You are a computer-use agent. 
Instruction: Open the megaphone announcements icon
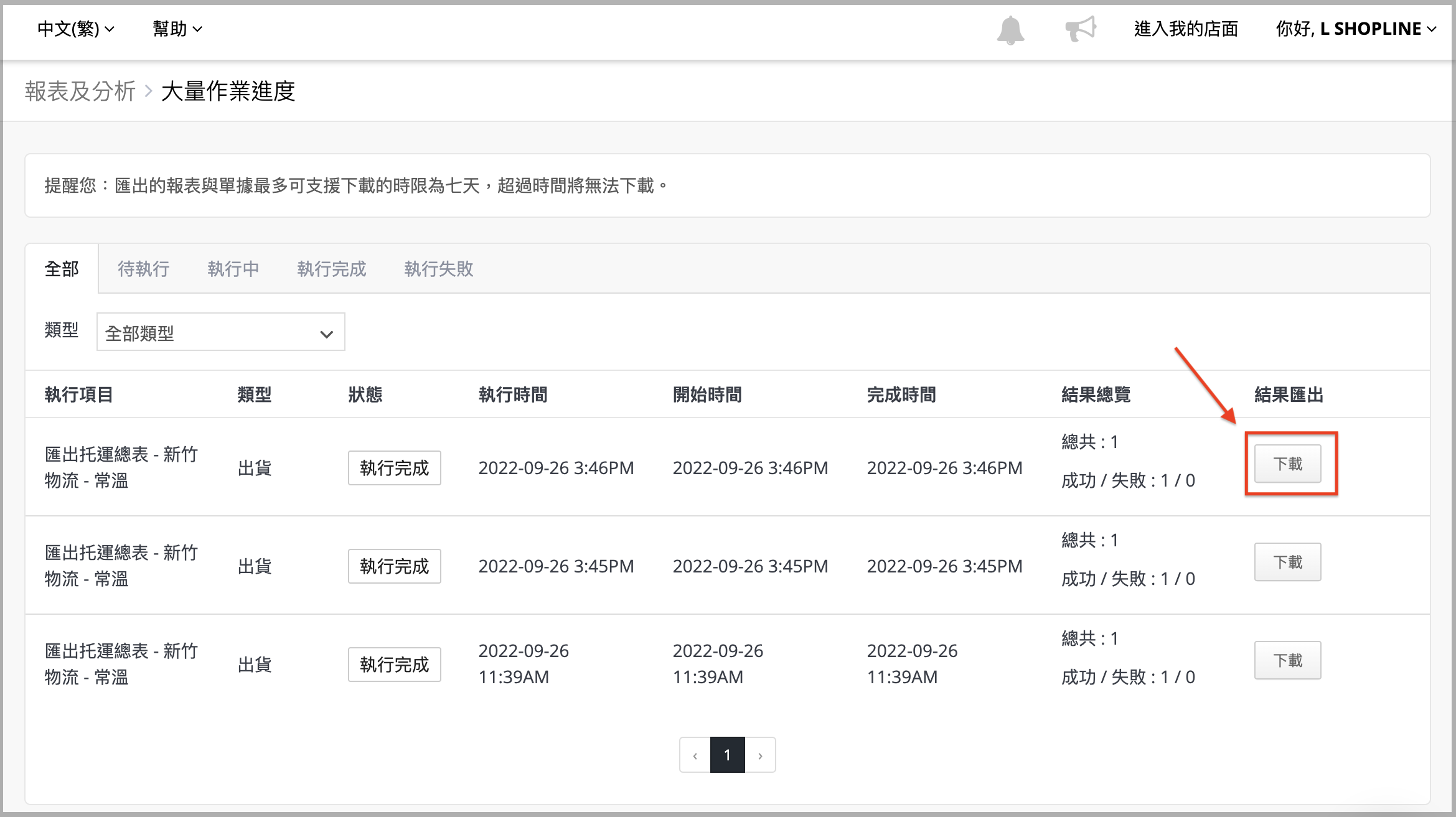click(1080, 29)
